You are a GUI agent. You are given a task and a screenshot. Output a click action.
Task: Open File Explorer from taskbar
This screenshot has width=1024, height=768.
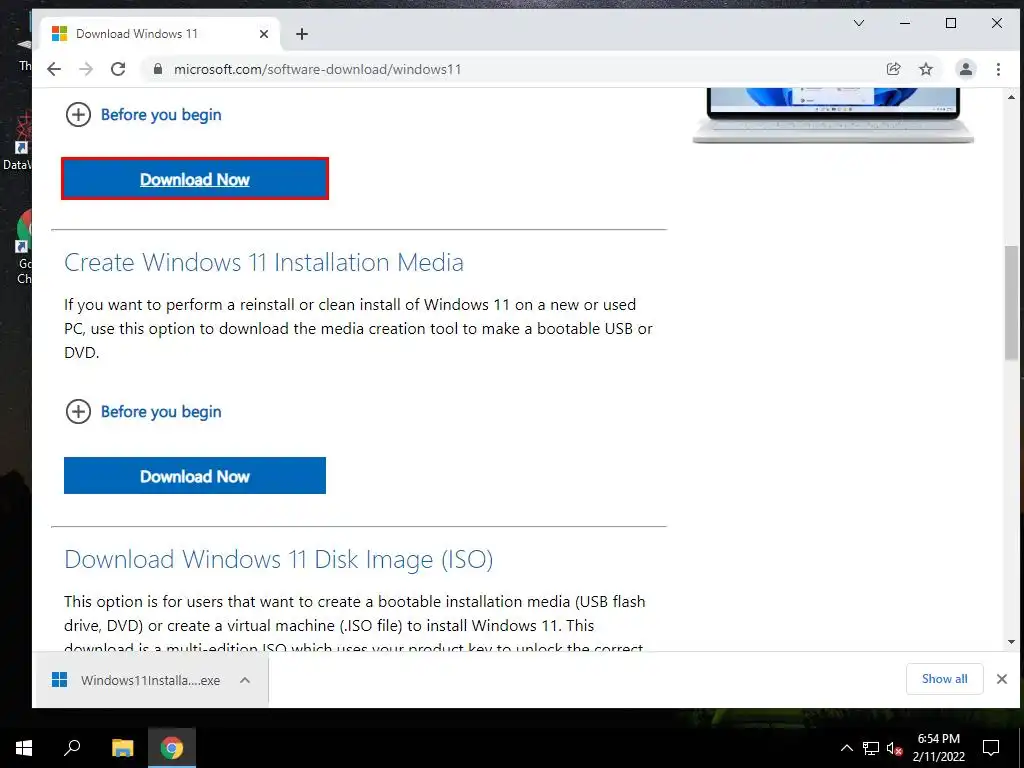tap(122, 748)
